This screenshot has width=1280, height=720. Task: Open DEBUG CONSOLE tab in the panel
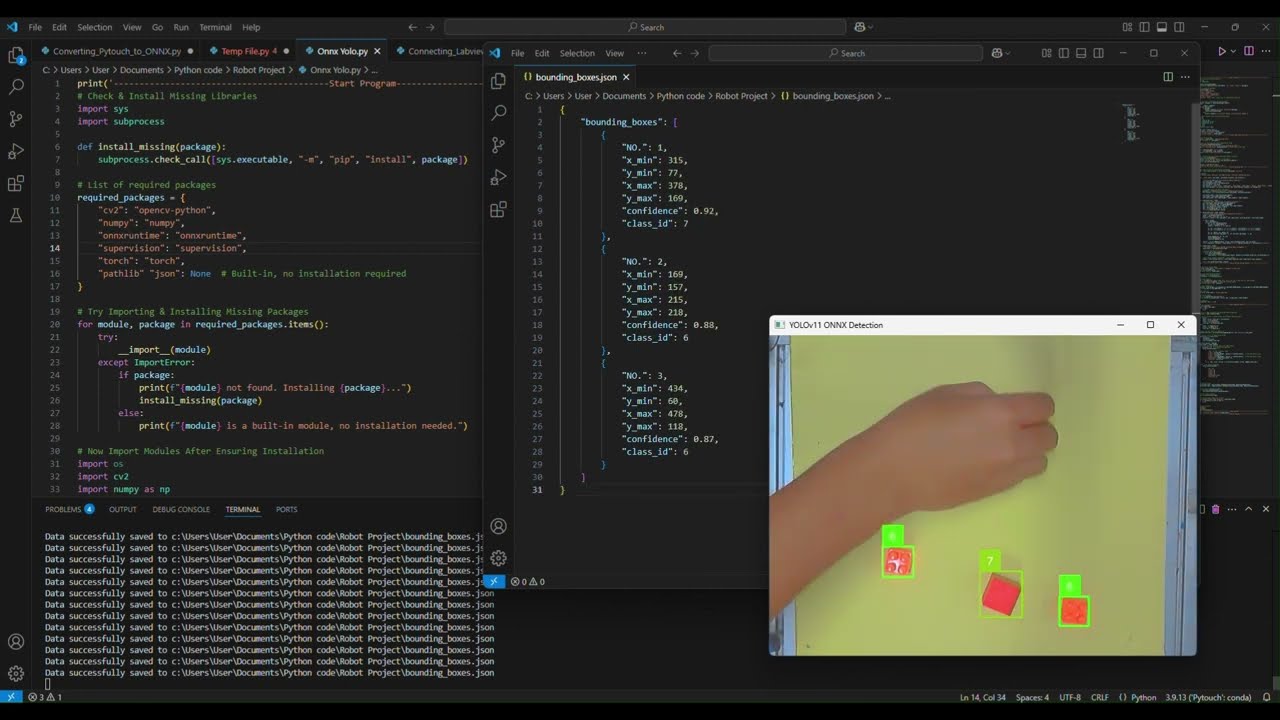click(181, 509)
